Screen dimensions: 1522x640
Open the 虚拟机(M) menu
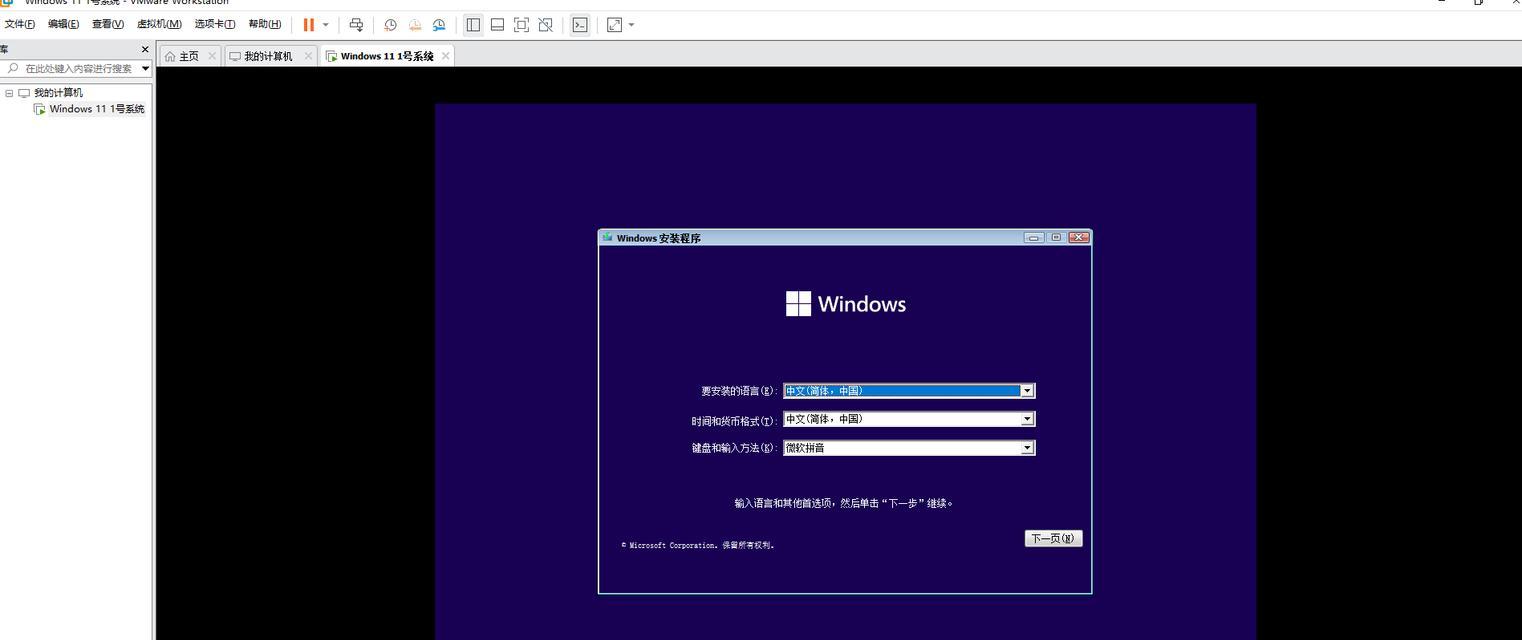(159, 24)
